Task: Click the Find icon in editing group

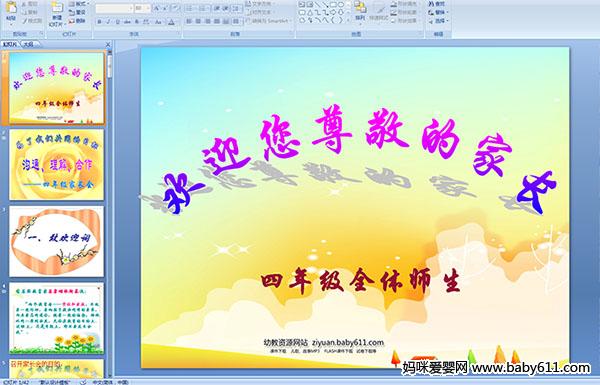Action: [x=436, y=4]
